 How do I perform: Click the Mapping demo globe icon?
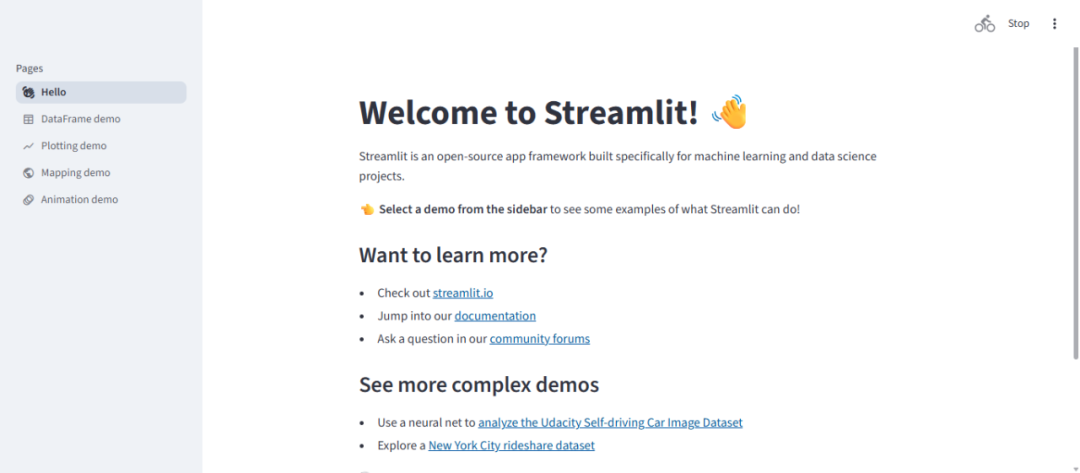[28, 173]
